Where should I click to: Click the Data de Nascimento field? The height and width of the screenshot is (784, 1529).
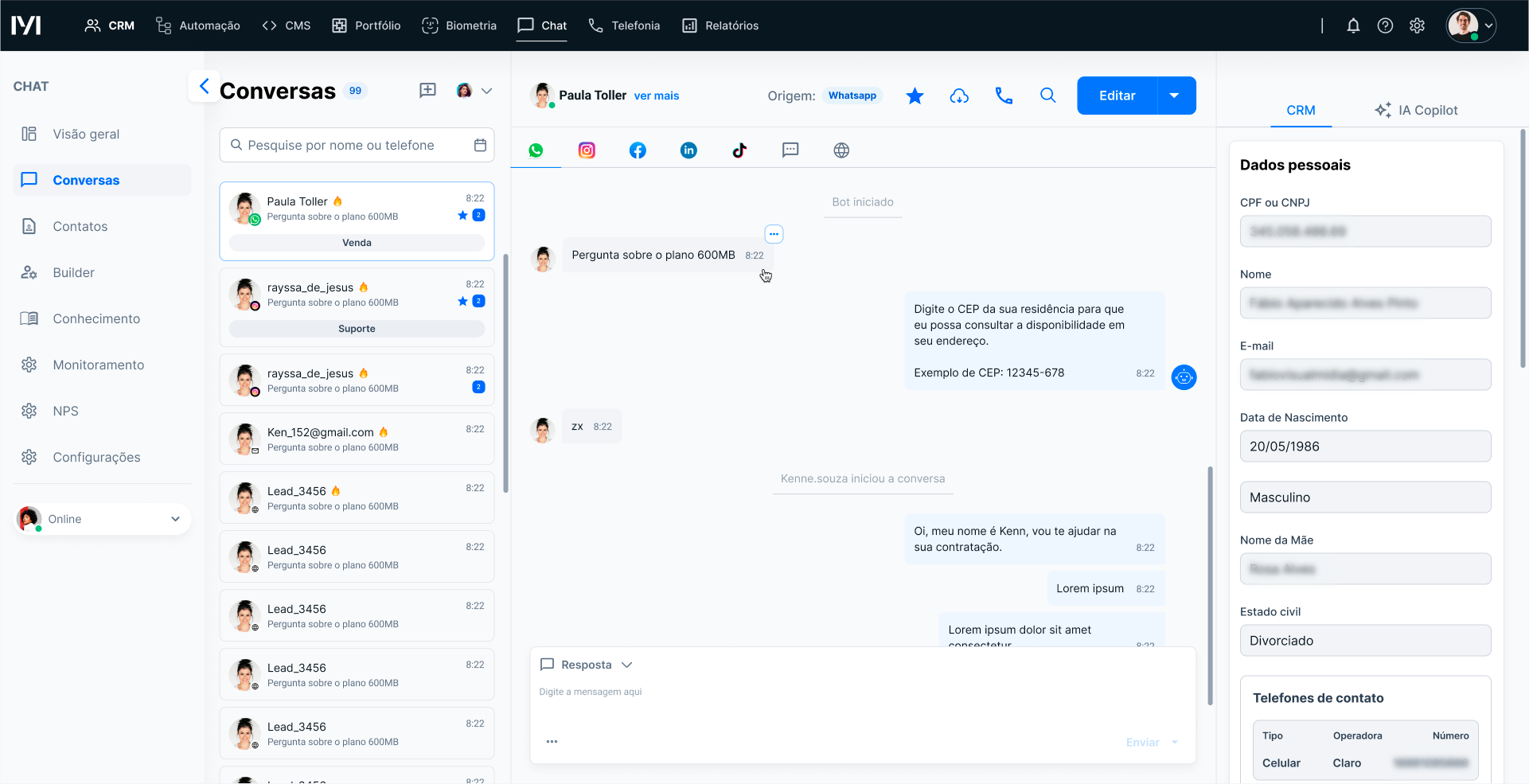(x=1365, y=447)
